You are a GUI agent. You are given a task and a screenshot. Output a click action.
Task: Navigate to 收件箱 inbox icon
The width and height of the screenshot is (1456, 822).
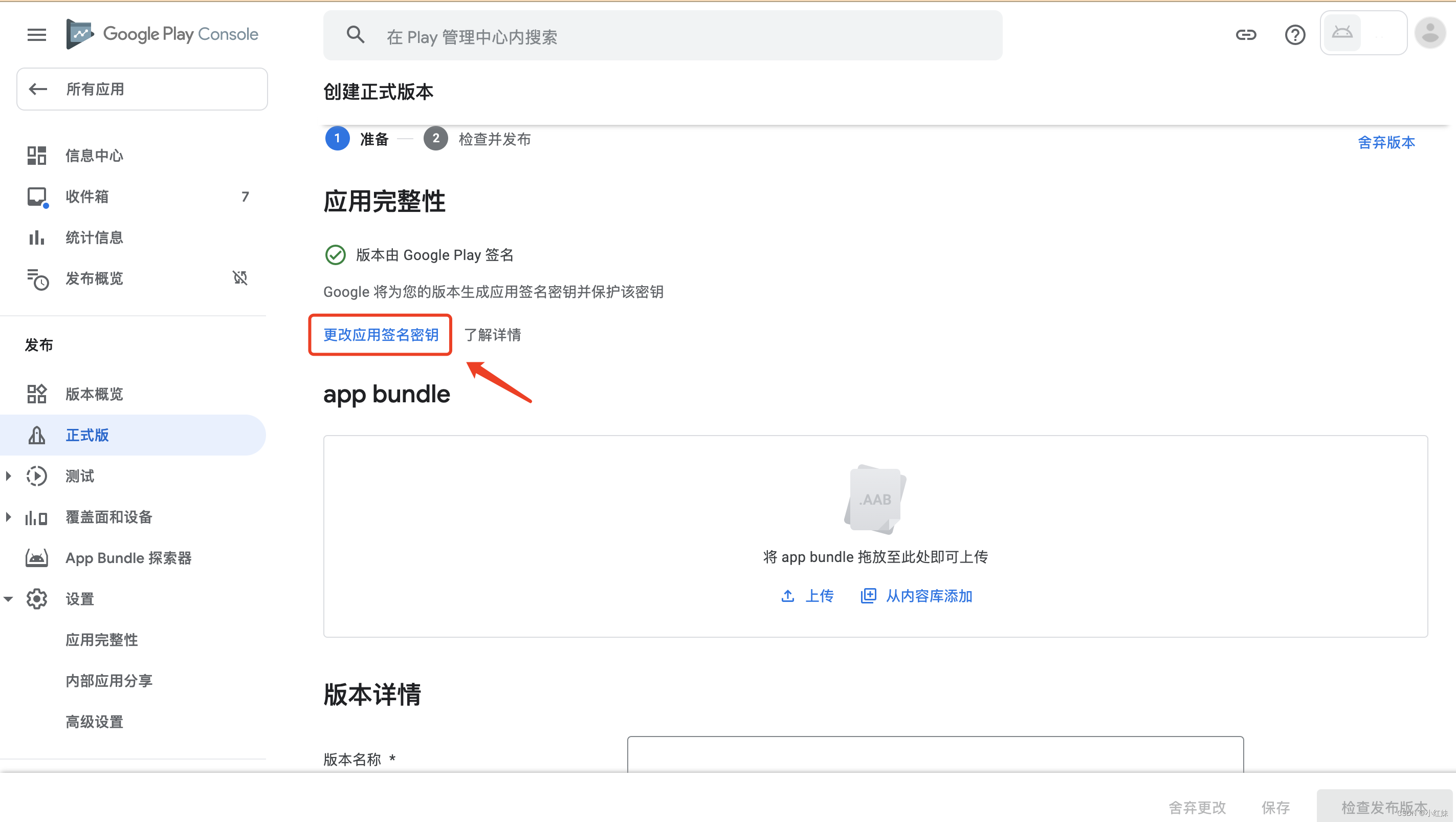[37, 197]
